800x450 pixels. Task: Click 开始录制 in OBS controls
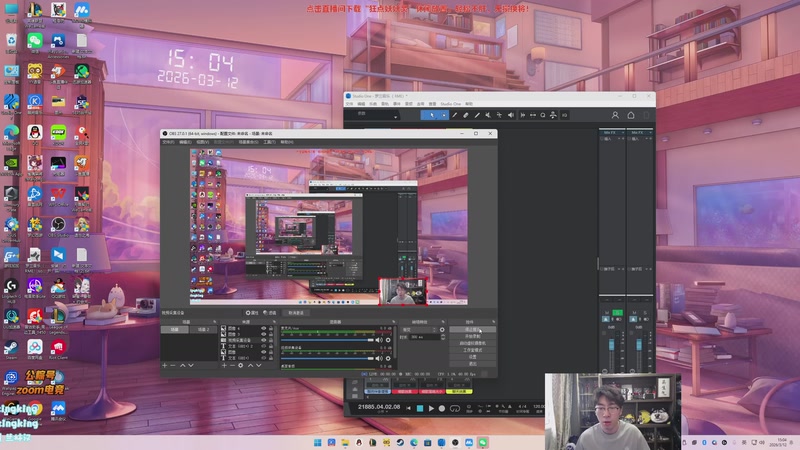pos(470,336)
